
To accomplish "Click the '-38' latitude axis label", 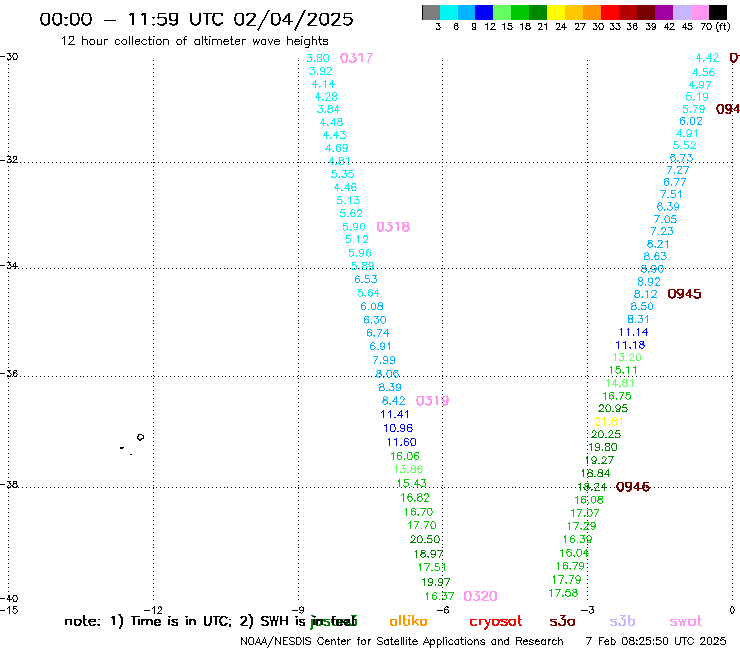I will (x=9, y=485).
